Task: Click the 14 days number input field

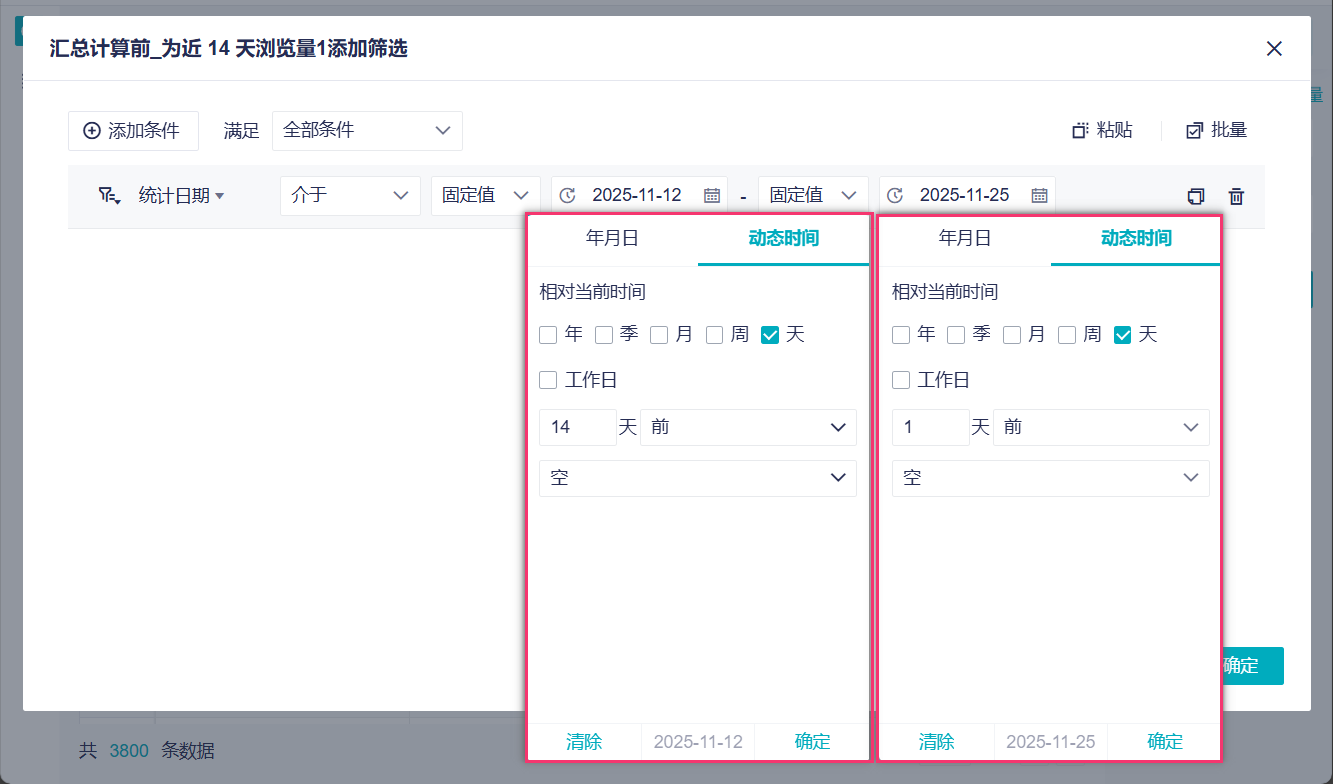Action: click(x=577, y=427)
